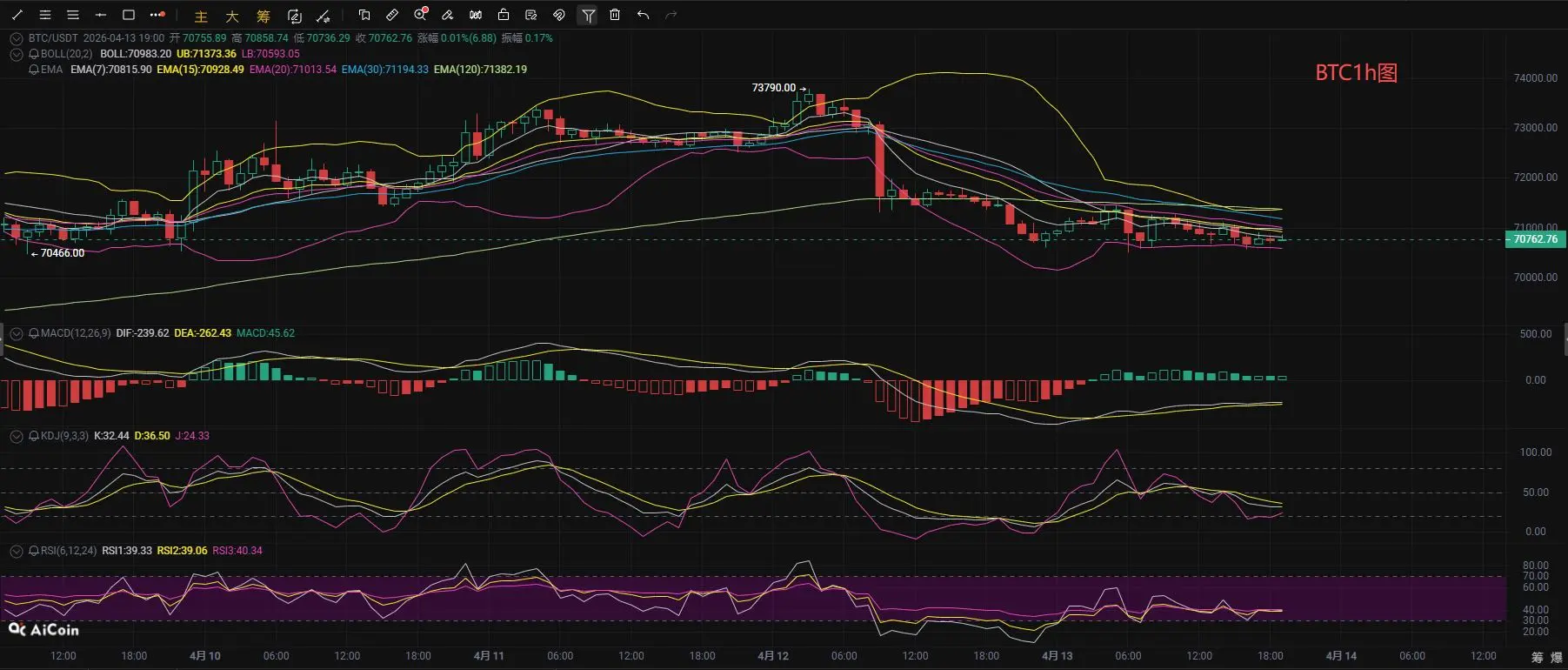Click the J:24.33 KDJ value
Image resolution: width=1568 pixels, height=670 pixels.
coord(192,436)
